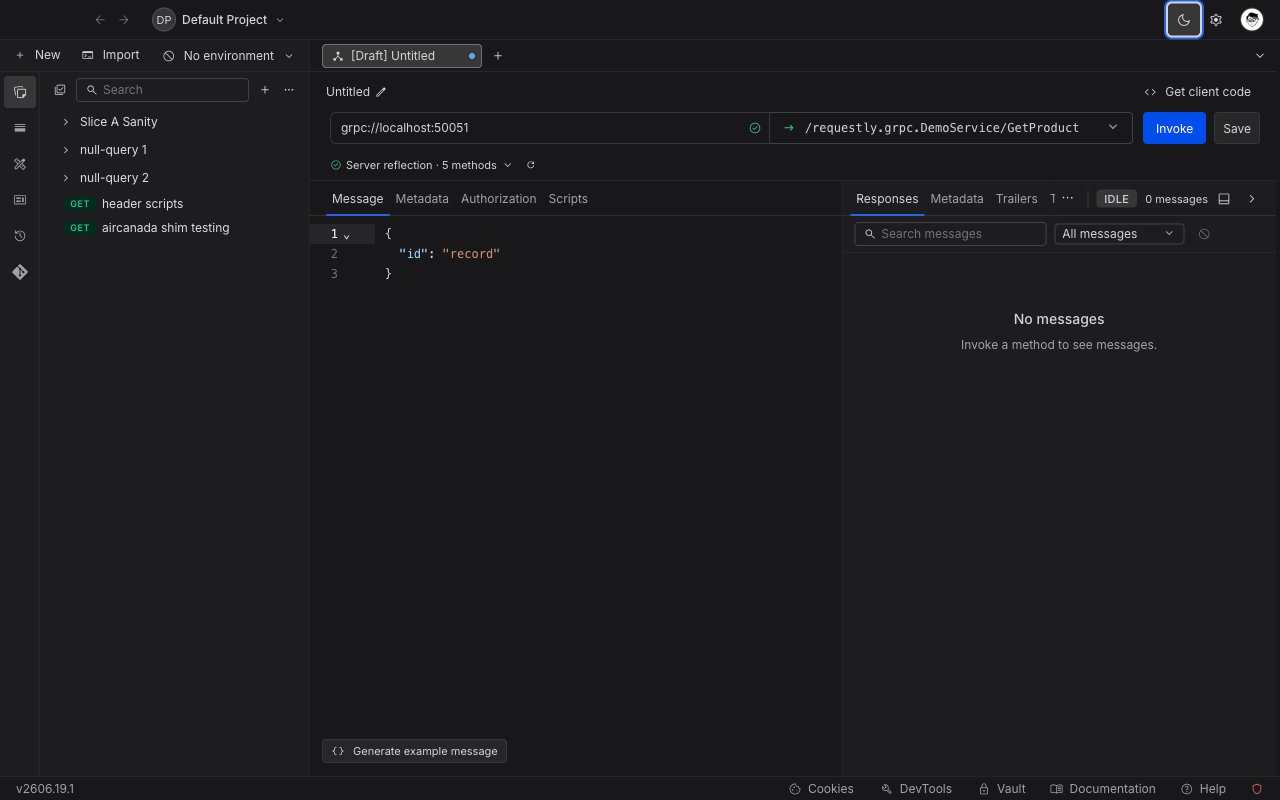Open DevTools in the status bar
Image resolution: width=1280 pixels, height=800 pixels.
916,789
